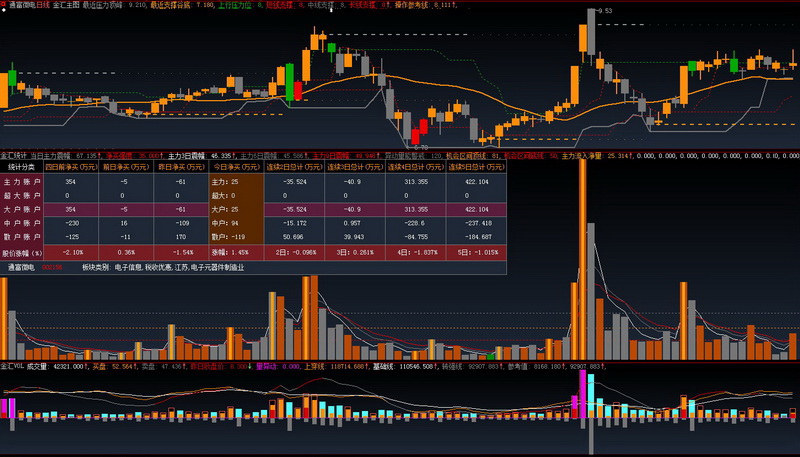This screenshot has height=457, width=800.
Task: Click the 买盘: 52.564 readout
Action: click(x=112, y=366)
